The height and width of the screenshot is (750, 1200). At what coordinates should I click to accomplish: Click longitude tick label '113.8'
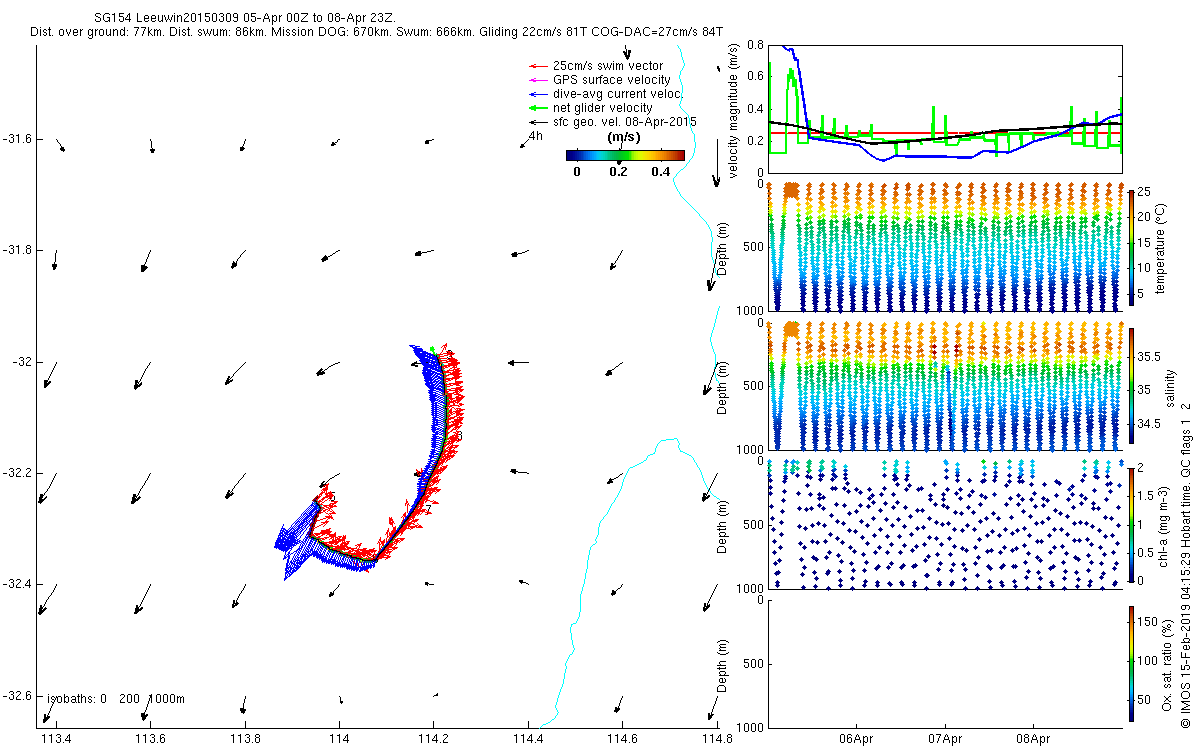(245, 739)
